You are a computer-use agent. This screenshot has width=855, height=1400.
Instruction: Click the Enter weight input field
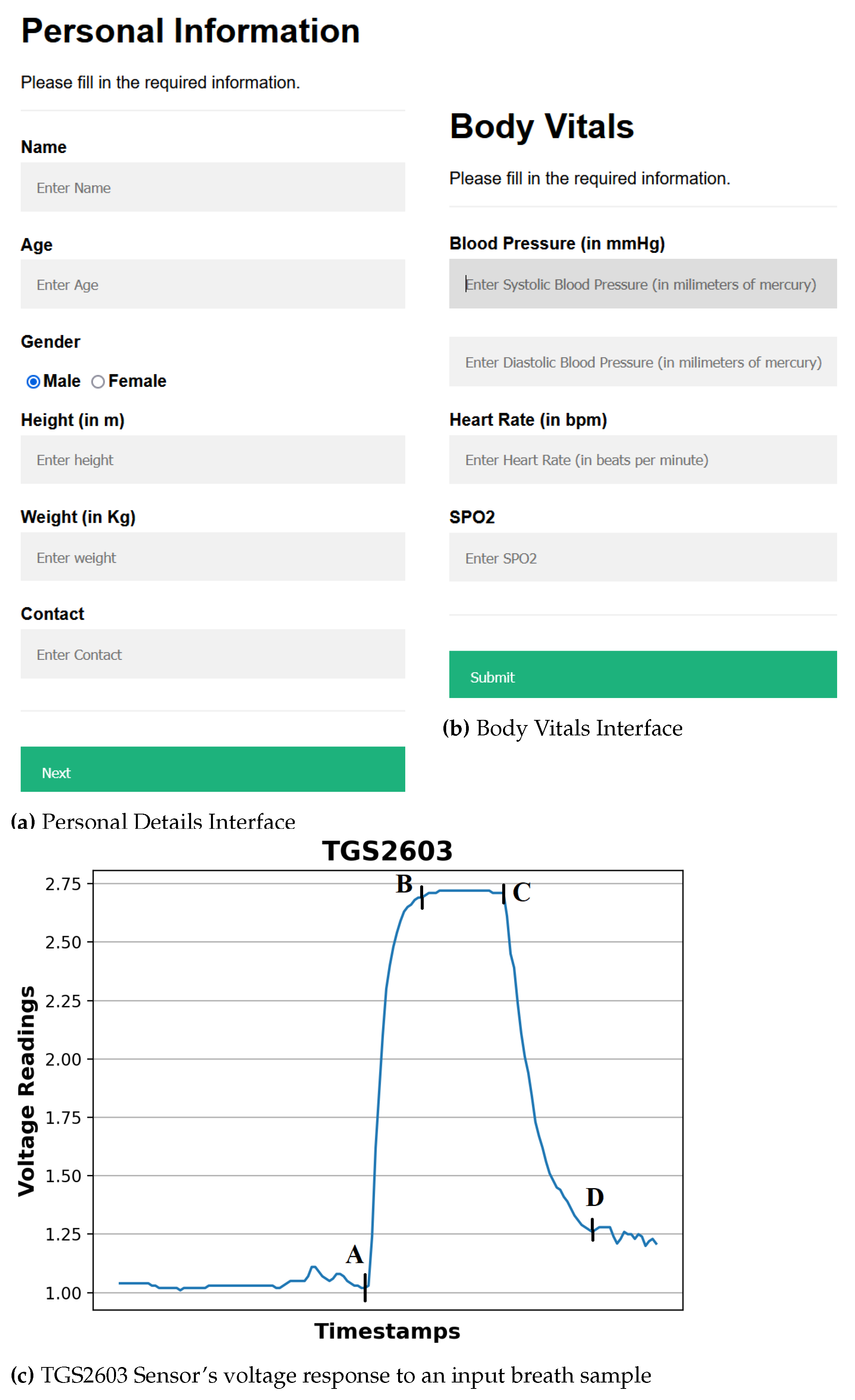213,557
